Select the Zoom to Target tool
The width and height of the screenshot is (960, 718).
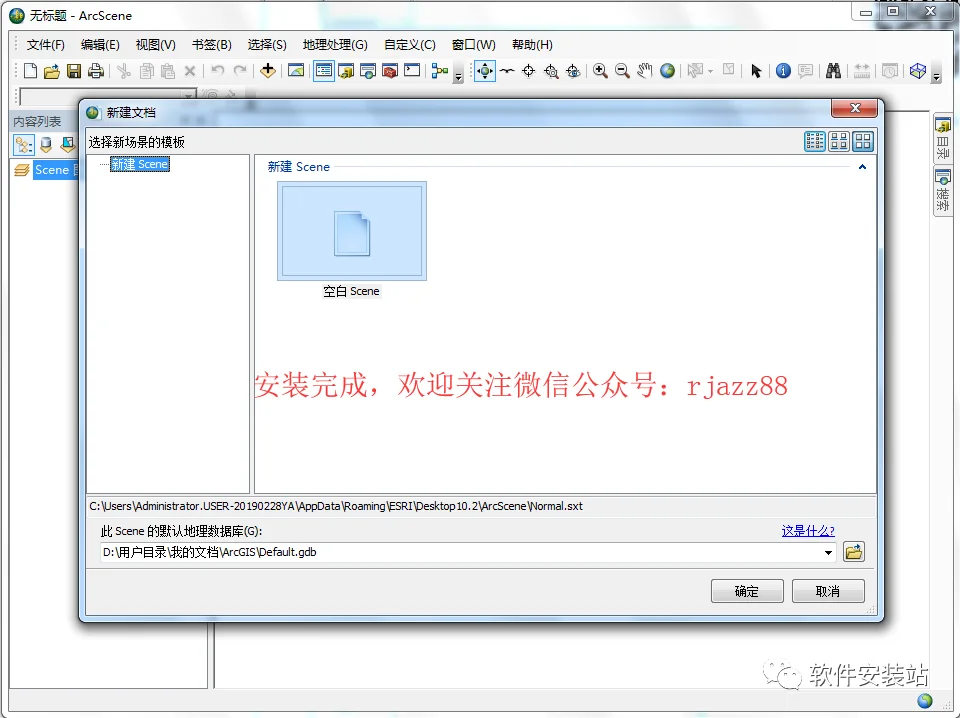point(551,71)
